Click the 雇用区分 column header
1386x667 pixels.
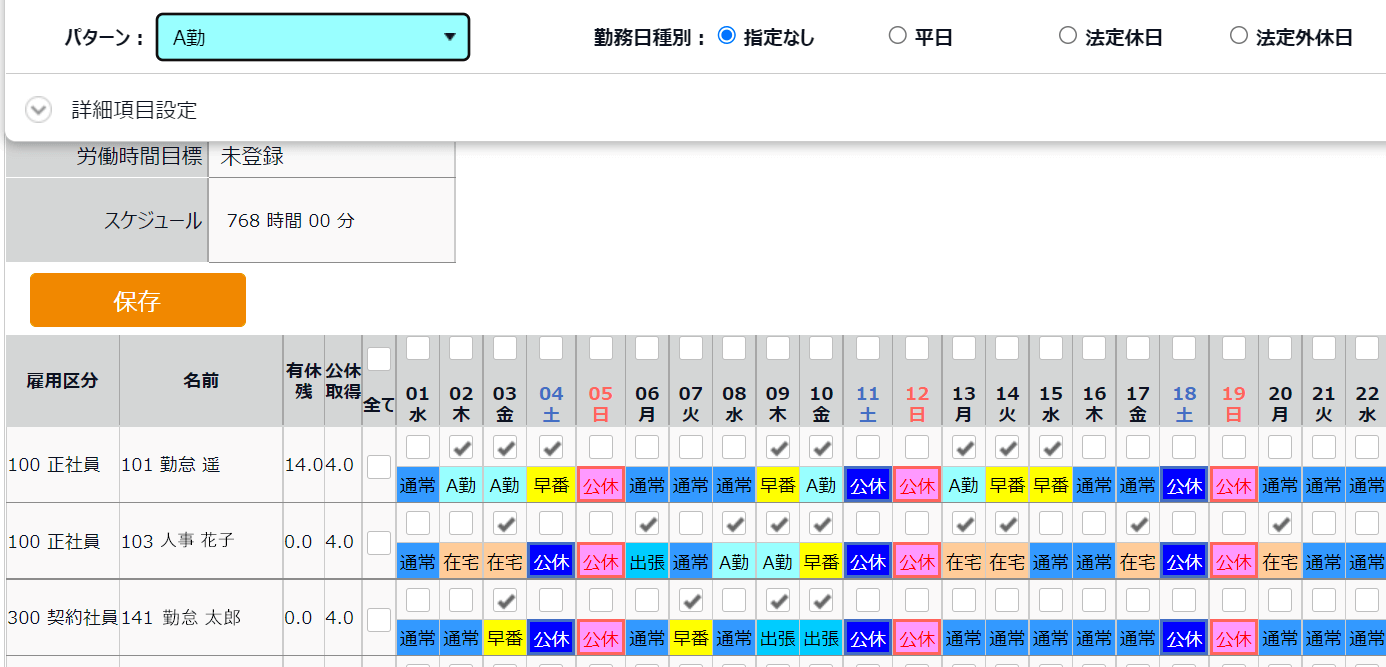[x=63, y=380]
